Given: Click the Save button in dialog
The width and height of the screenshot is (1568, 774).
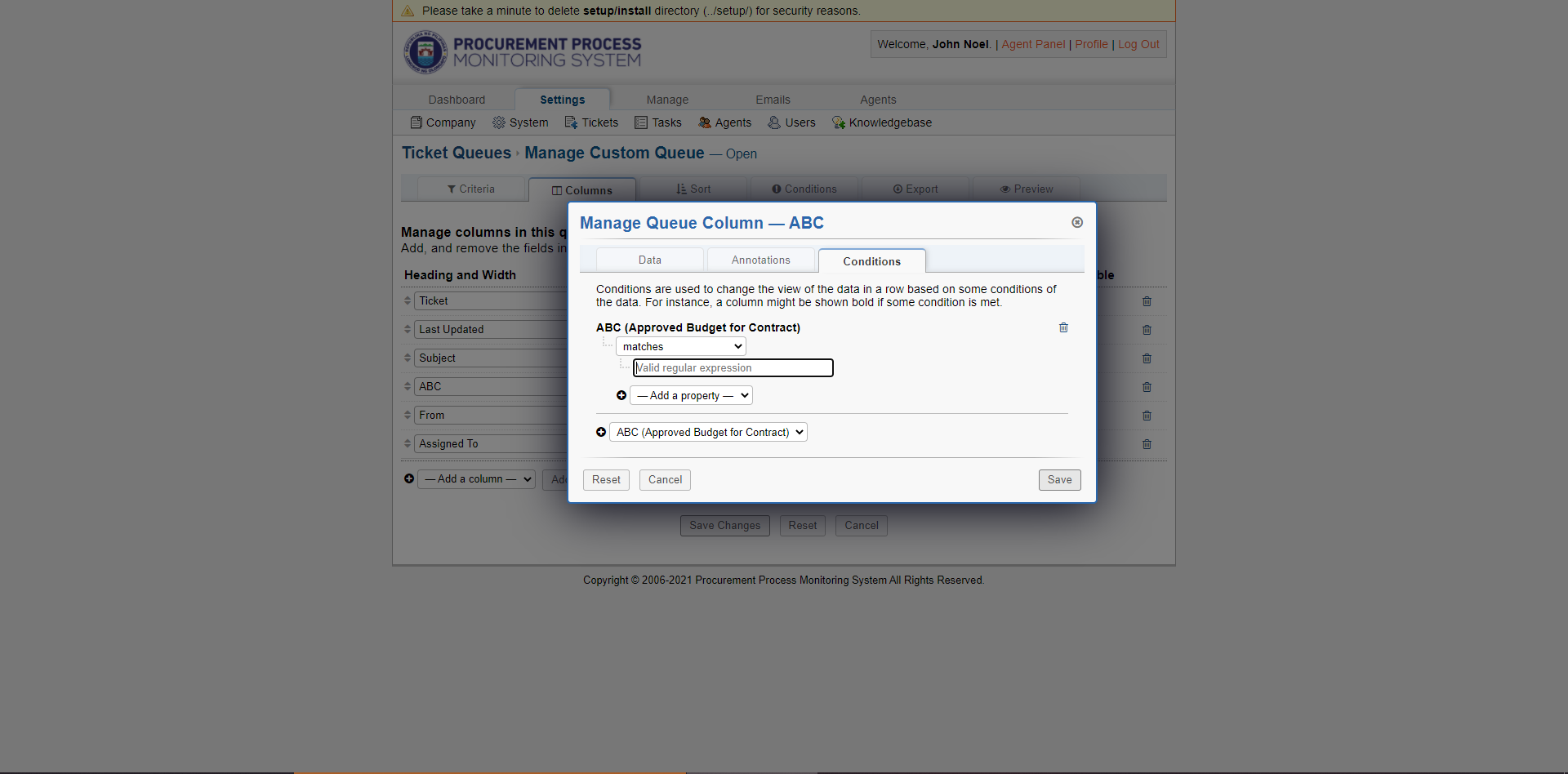Looking at the screenshot, I should coord(1059,479).
